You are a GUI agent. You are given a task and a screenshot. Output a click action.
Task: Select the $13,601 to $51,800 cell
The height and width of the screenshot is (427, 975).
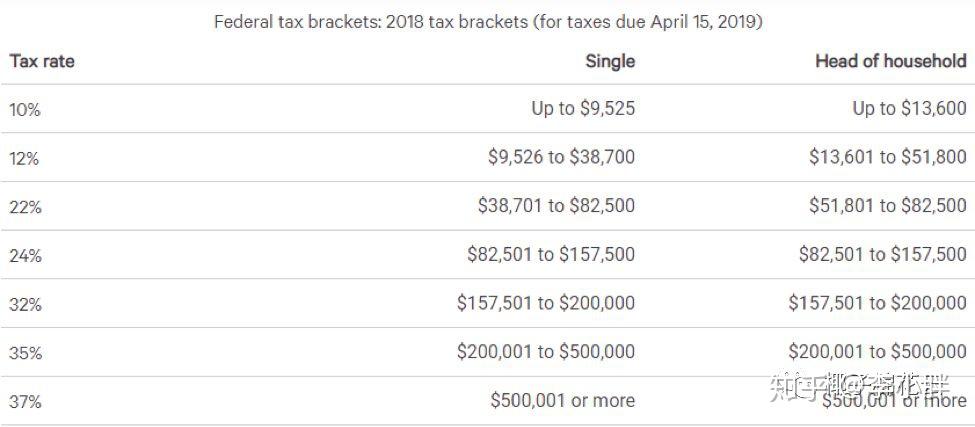(x=888, y=157)
